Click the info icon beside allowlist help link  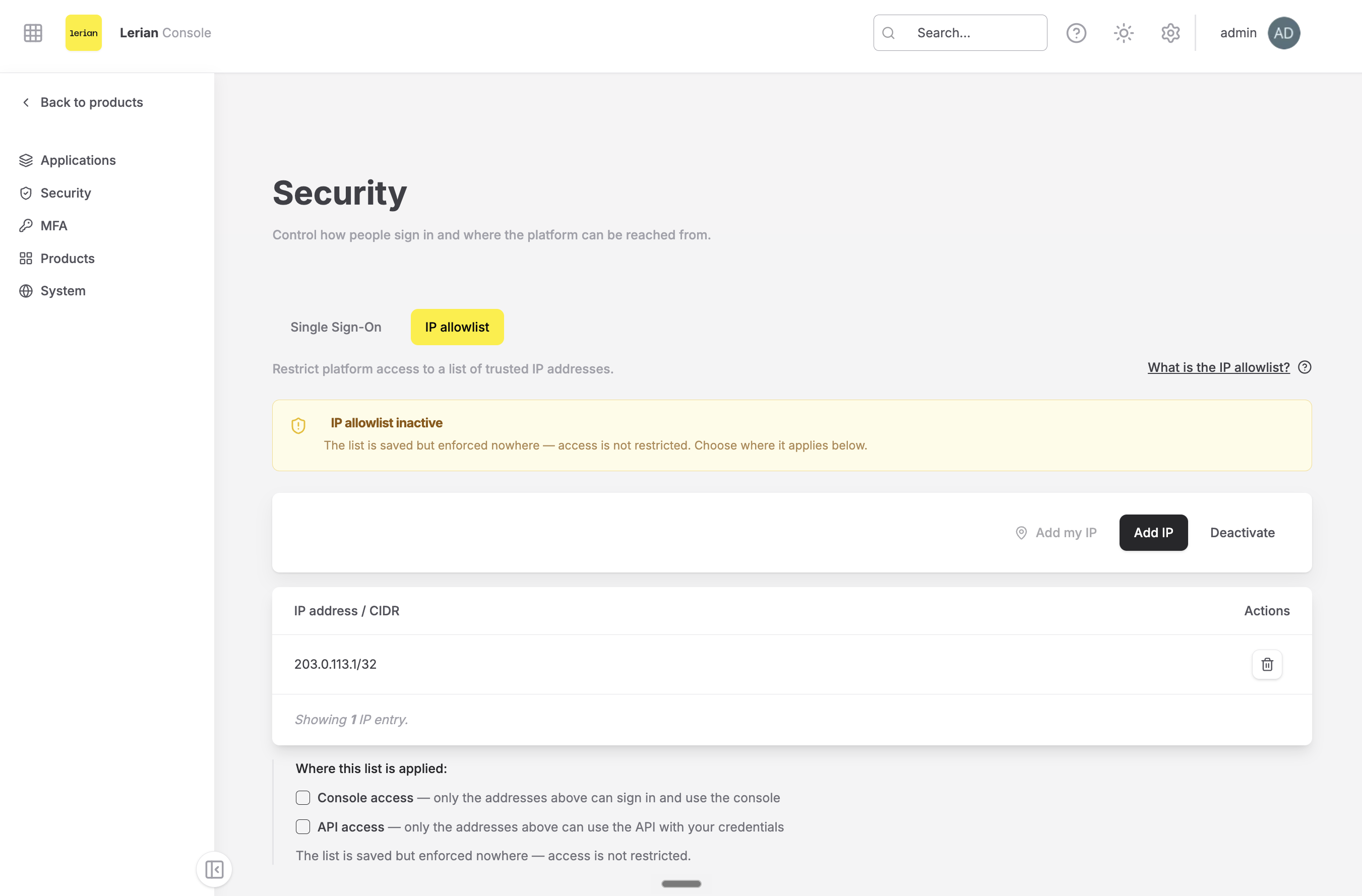[1304, 367]
